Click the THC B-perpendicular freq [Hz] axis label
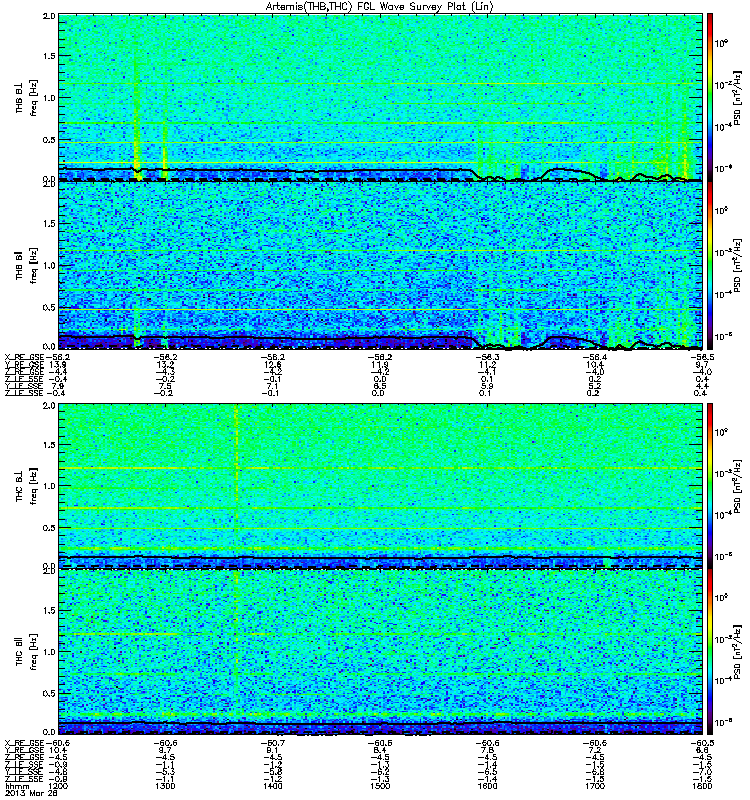This screenshot has height=800, width=750. point(34,486)
